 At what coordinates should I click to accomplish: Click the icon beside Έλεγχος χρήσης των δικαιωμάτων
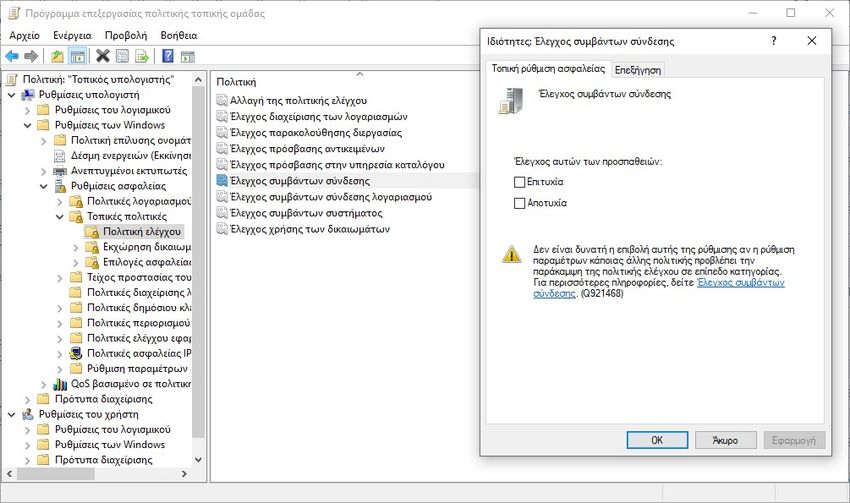click(222, 229)
